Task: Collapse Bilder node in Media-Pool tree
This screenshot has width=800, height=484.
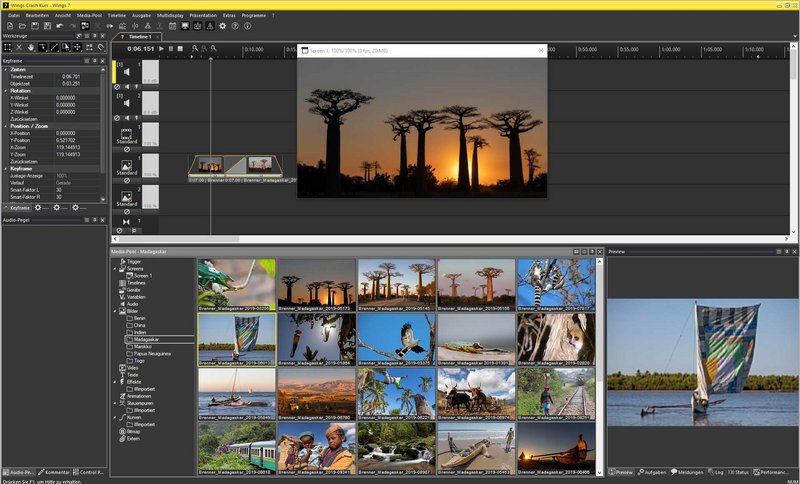Action: tap(115, 311)
